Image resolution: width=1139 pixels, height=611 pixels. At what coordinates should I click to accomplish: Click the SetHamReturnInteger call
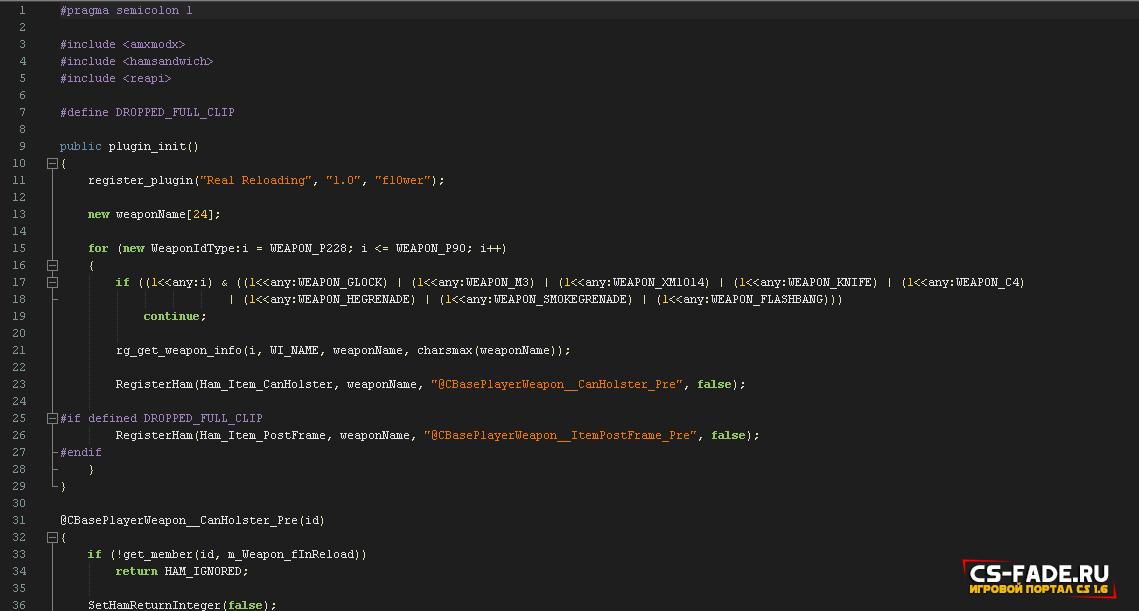(x=153, y=605)
